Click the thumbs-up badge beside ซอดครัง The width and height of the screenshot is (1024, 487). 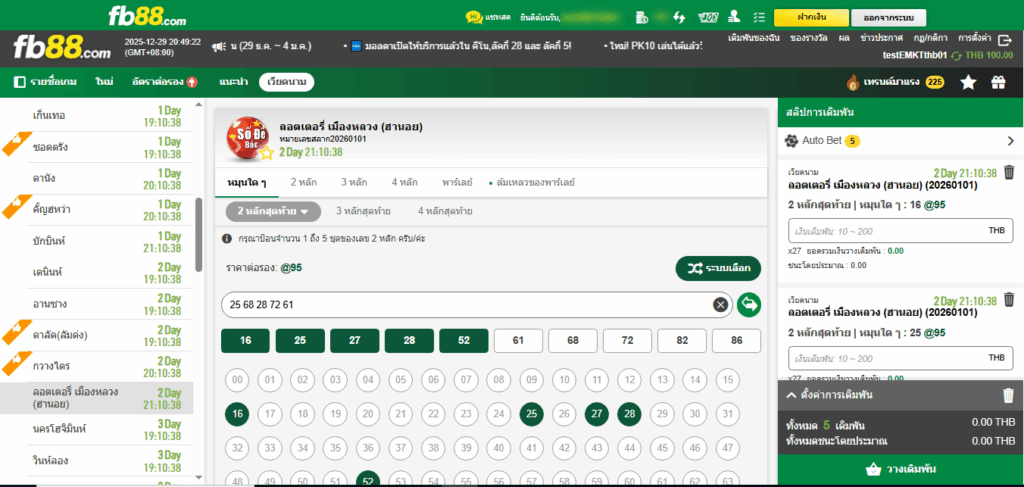point(16,145)
